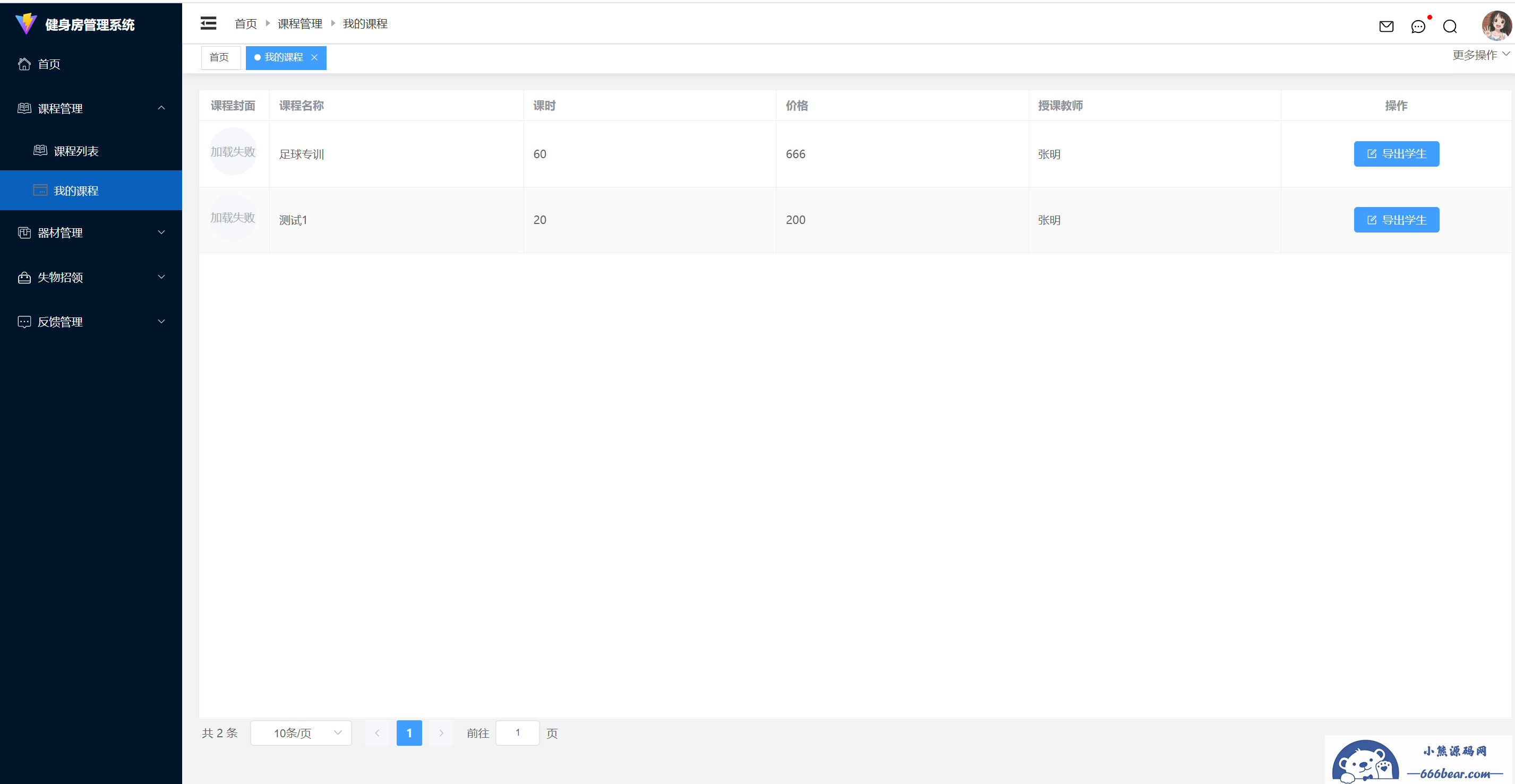Collapse the 课程管理 menu chevron

(x=161, y=108)
